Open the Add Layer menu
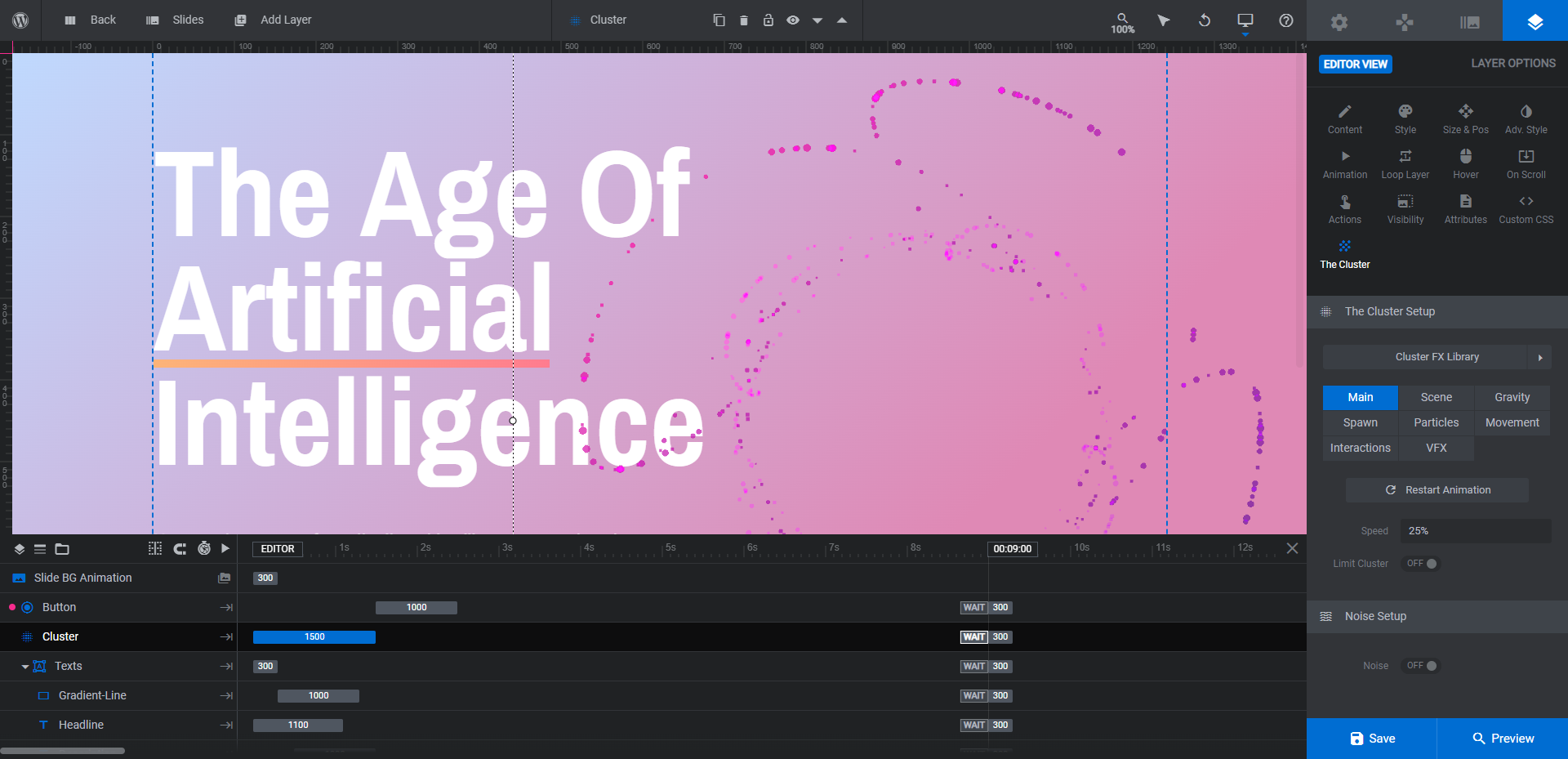This screenshot has width=1568, height=759. (x=273, y=20)
